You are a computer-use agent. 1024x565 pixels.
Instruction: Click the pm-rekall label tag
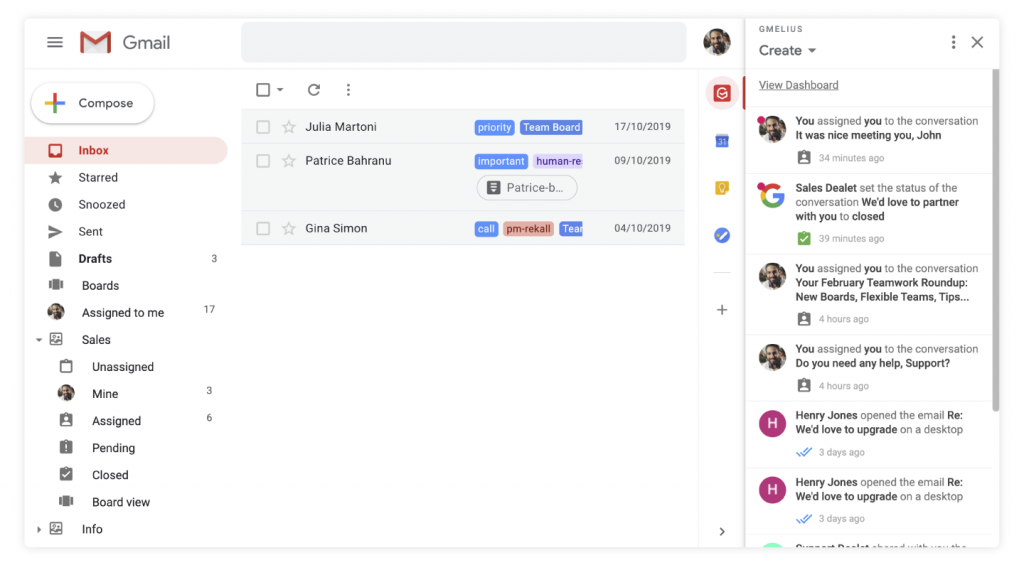click(528, 229)
